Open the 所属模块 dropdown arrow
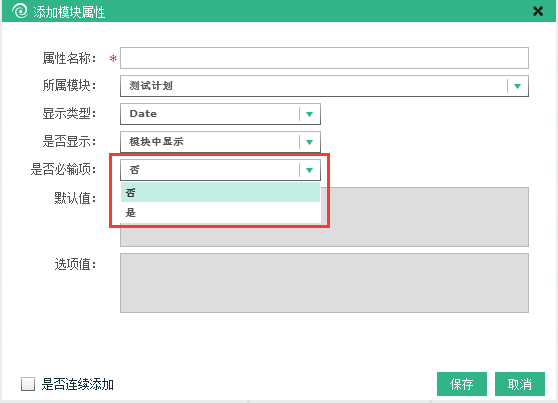The width and height of the screenshot is (558, 403). coord(517,86)
